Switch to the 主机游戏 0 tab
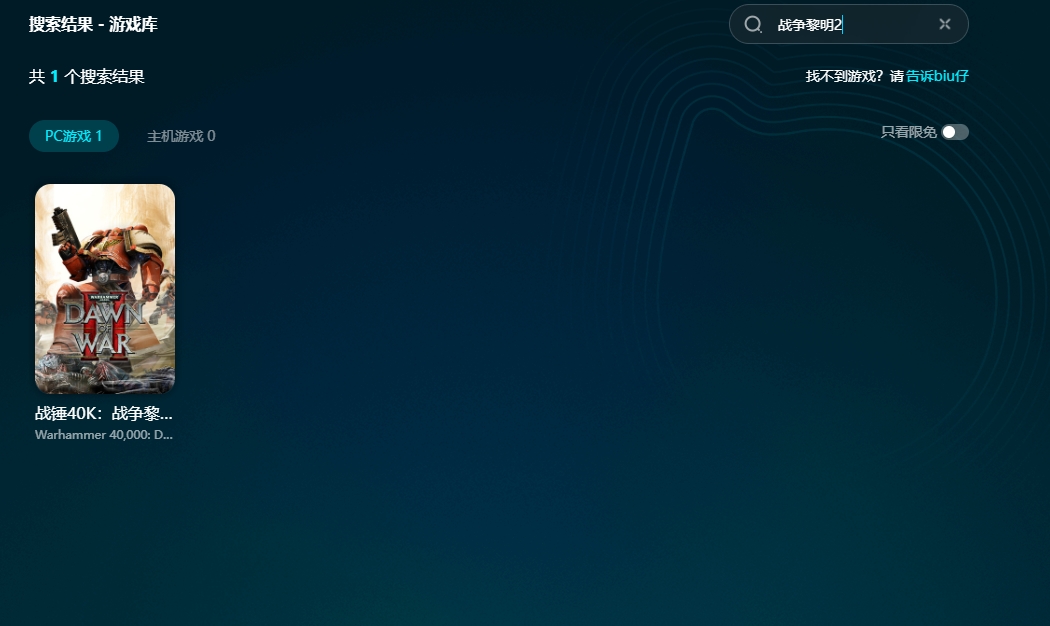Image resolution: width=1050 pixels, height=626 pixels. (181, 136)
